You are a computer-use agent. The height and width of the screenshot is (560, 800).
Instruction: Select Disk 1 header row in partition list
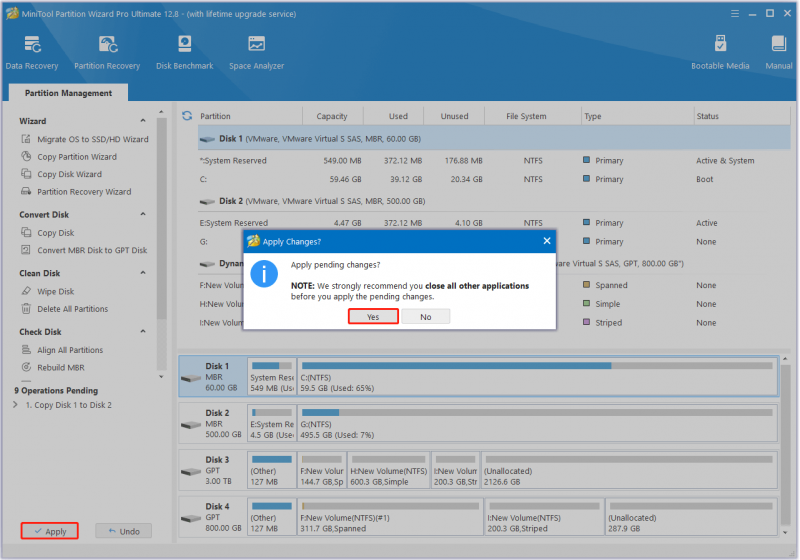coord(494,139)
